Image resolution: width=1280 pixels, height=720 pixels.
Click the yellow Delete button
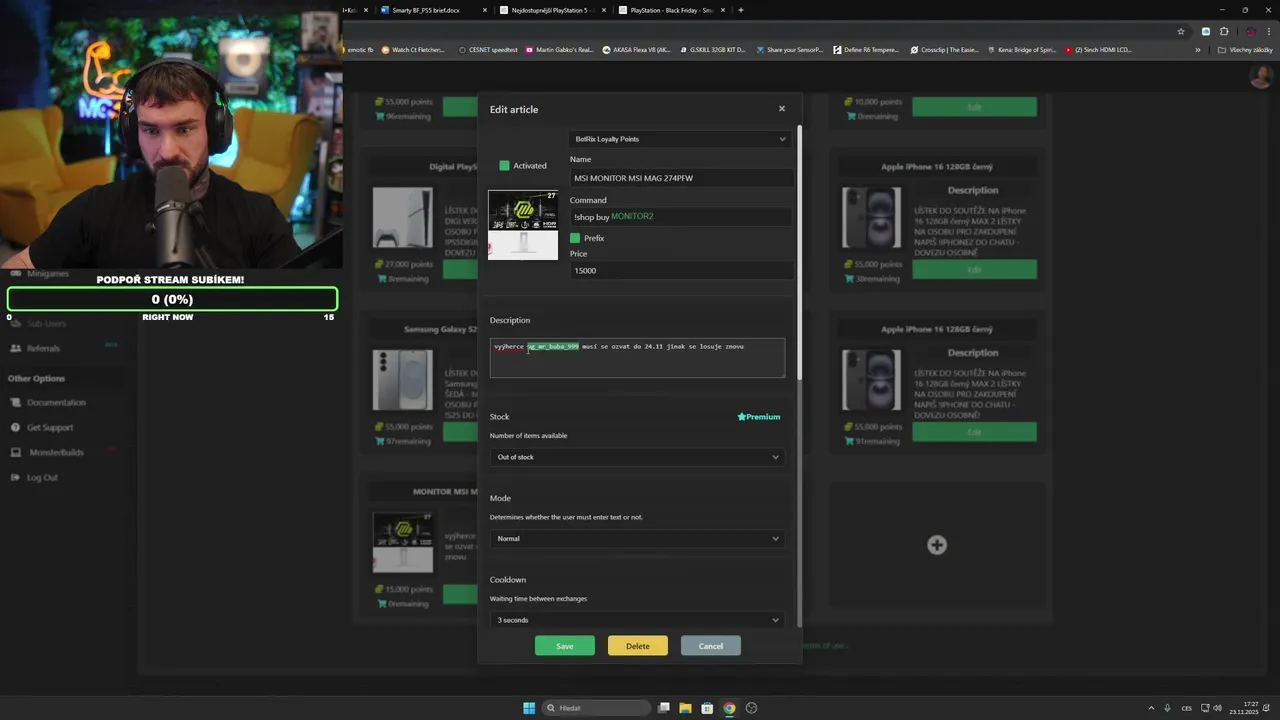638,646
